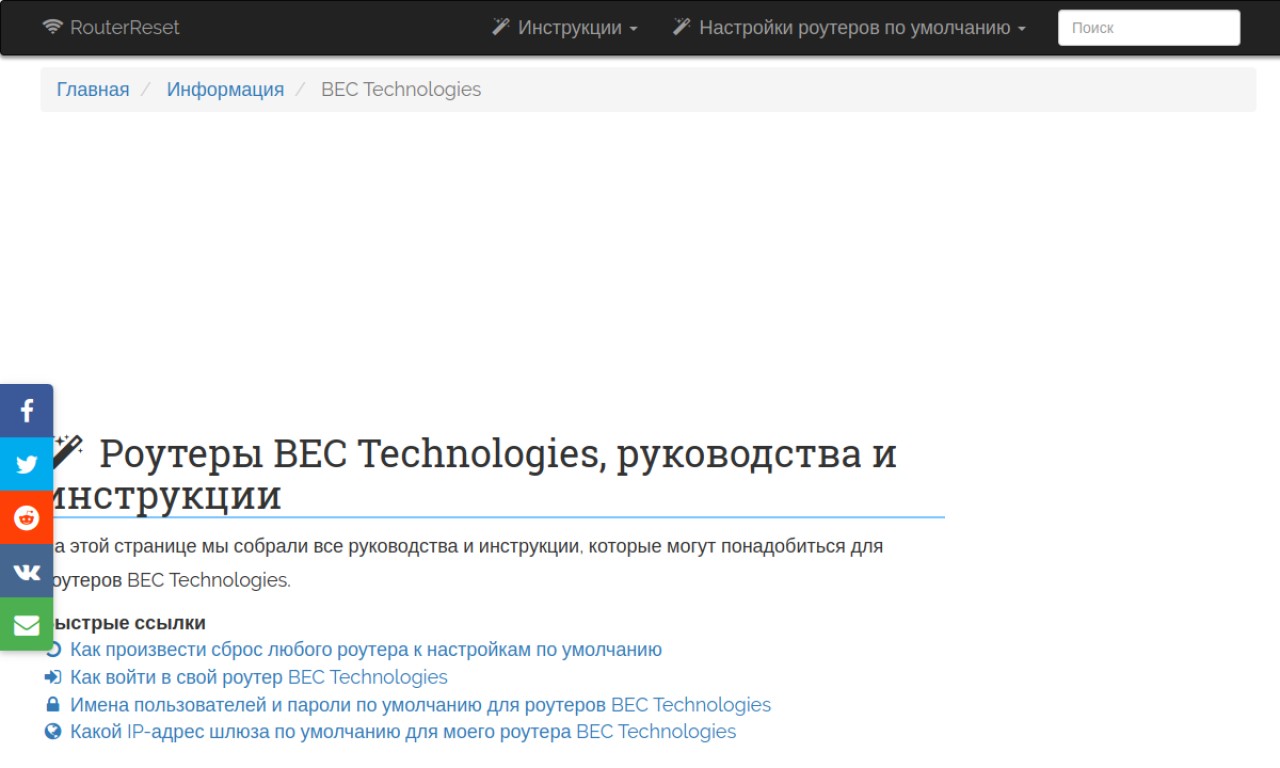The image size is (1280, 768).
Task: Open Настройки роутеров по умолчанию dropdown
Action: 848,28
